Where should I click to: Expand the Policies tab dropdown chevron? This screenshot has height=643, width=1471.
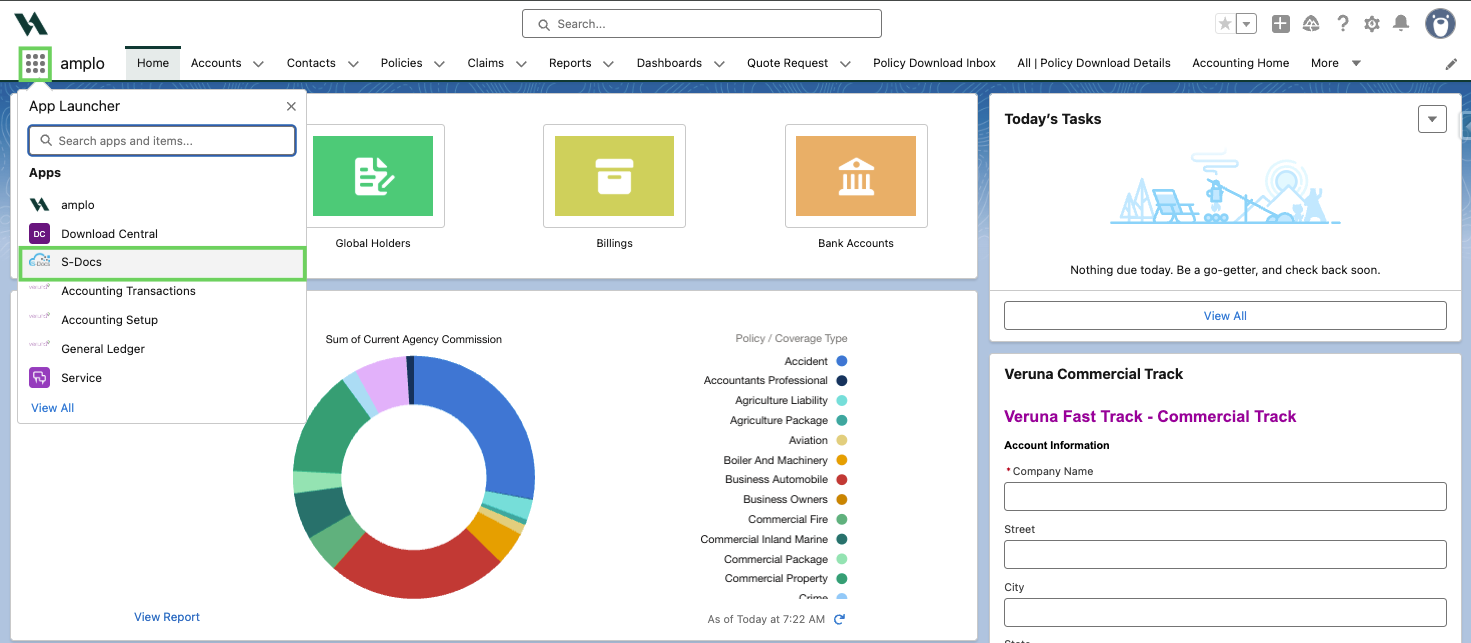click(x=440, y=64)
